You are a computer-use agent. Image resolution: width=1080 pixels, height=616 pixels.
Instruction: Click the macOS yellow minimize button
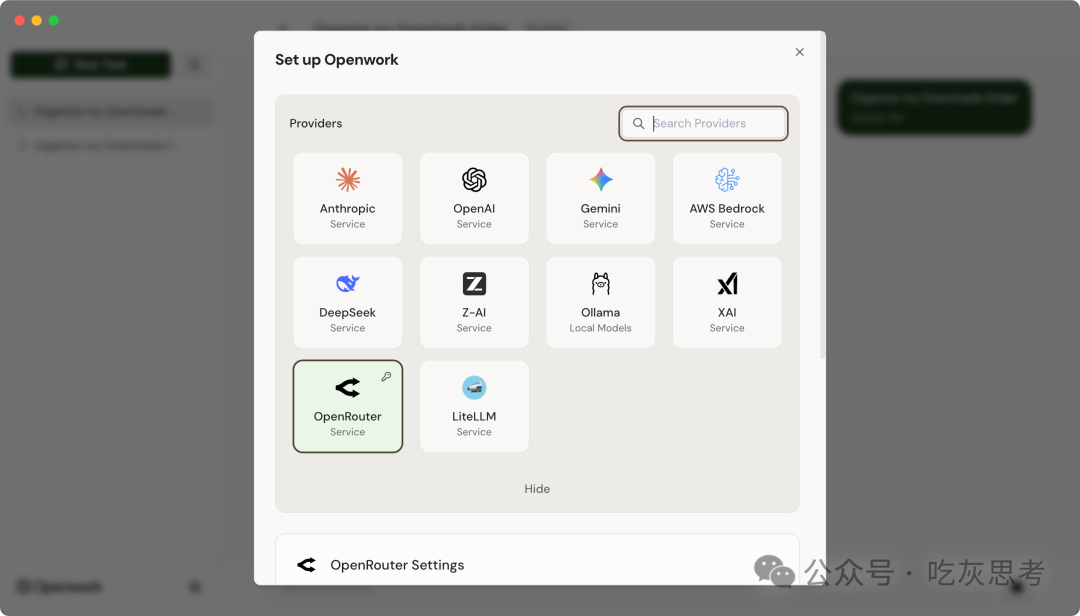(x=37, y=21)
